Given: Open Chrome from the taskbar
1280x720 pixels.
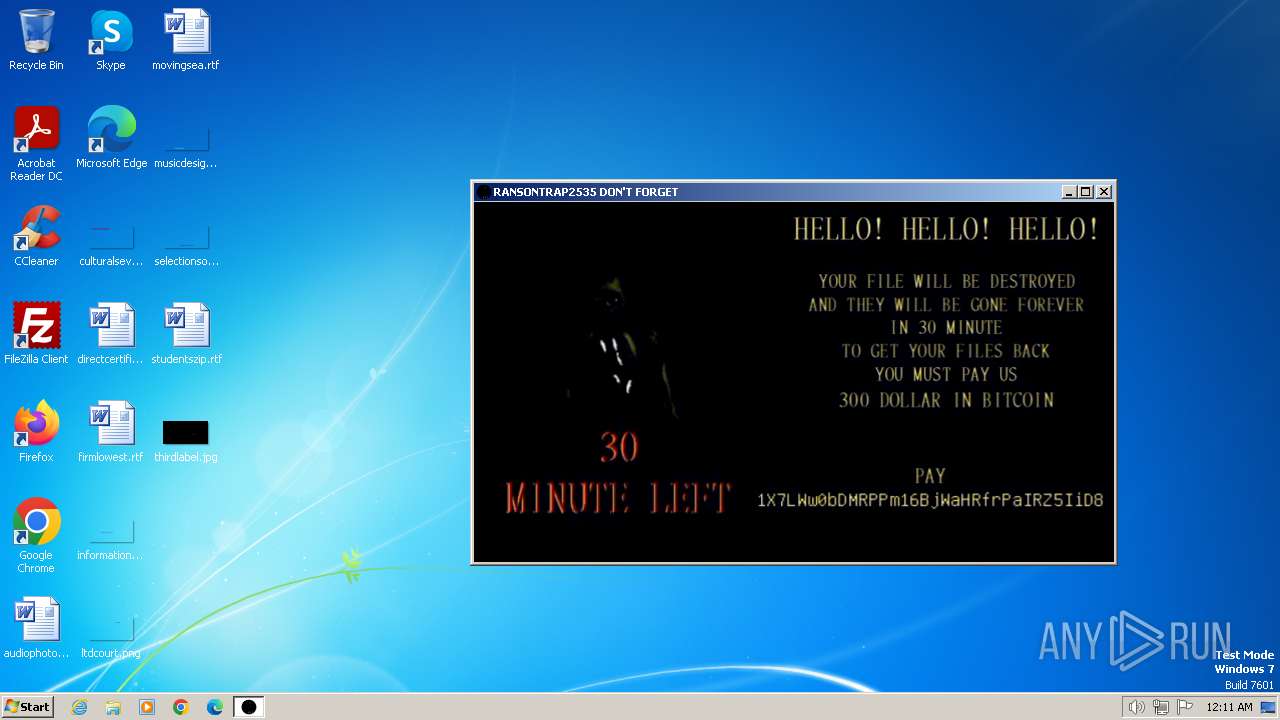Looking at the screenshot, I should (x=181, y=707).
